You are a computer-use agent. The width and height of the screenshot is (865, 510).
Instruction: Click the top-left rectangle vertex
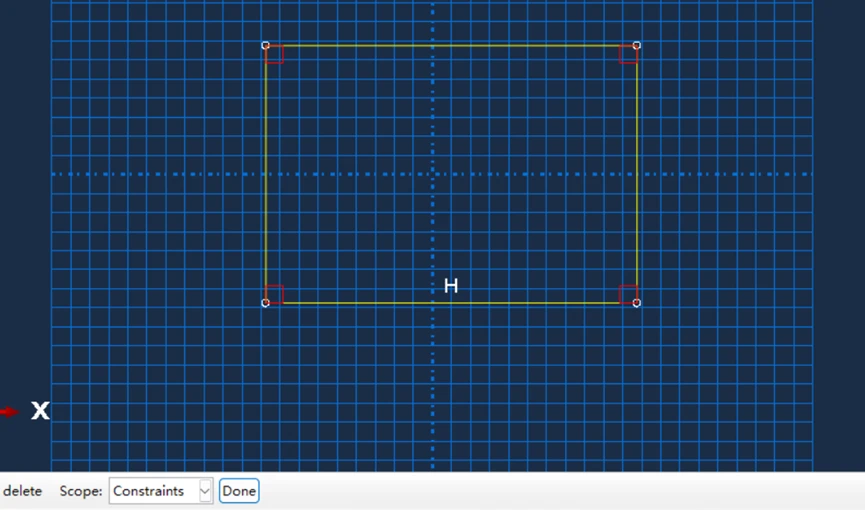pyautogui.click(x=265, y=45)
